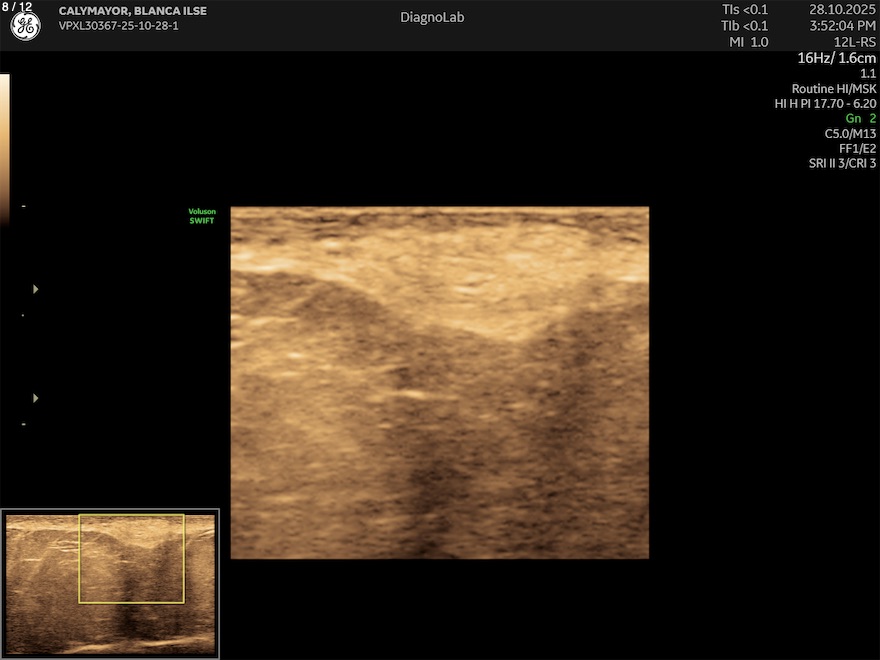Select patient name CALYMAYOR, BLANCA ILSE
Screen dimensions: 880x660
pyautogui.click(x=132, y=11)
